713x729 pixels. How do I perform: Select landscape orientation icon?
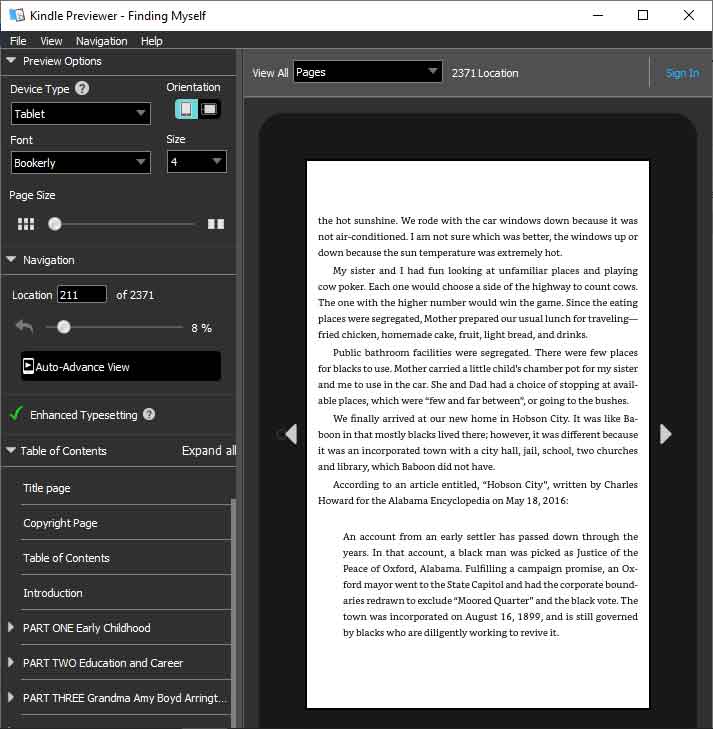point(210,110)
